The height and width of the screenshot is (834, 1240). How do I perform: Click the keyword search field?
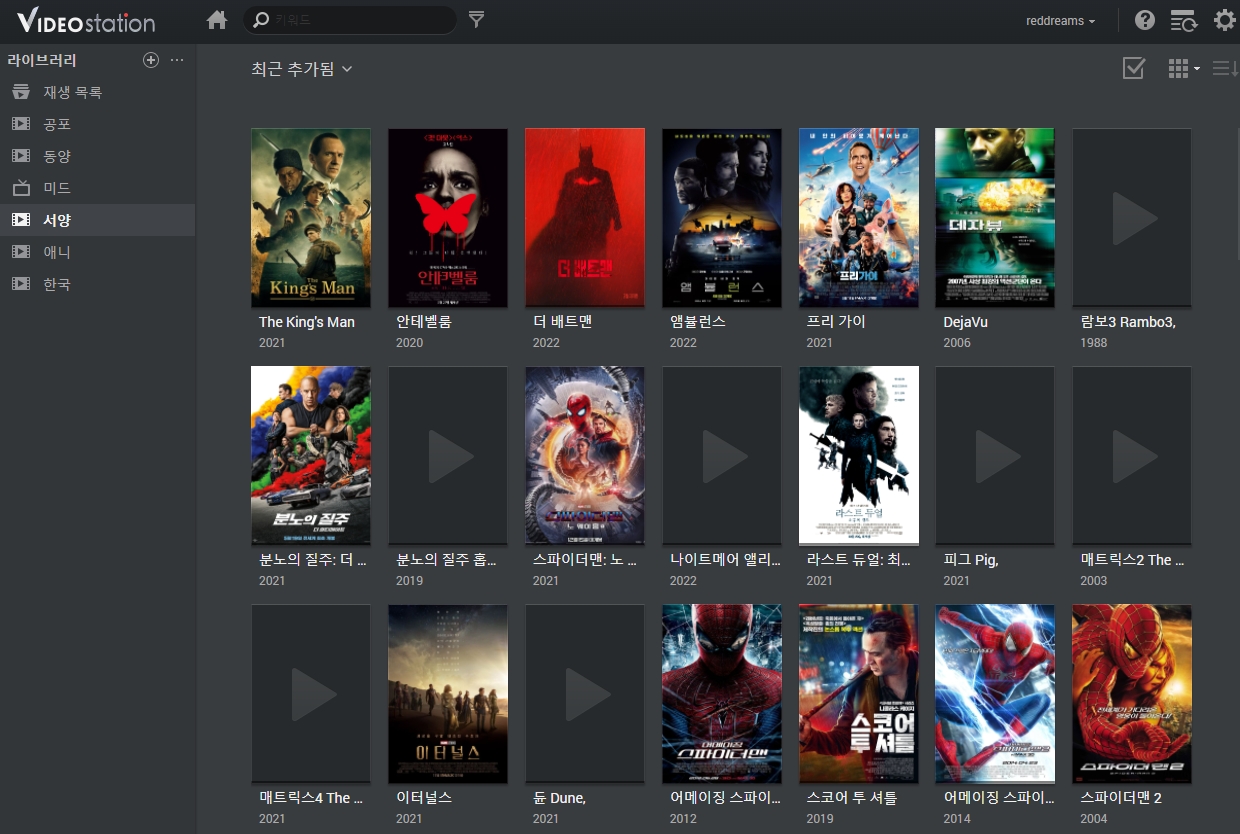click(x=350, y=20)
